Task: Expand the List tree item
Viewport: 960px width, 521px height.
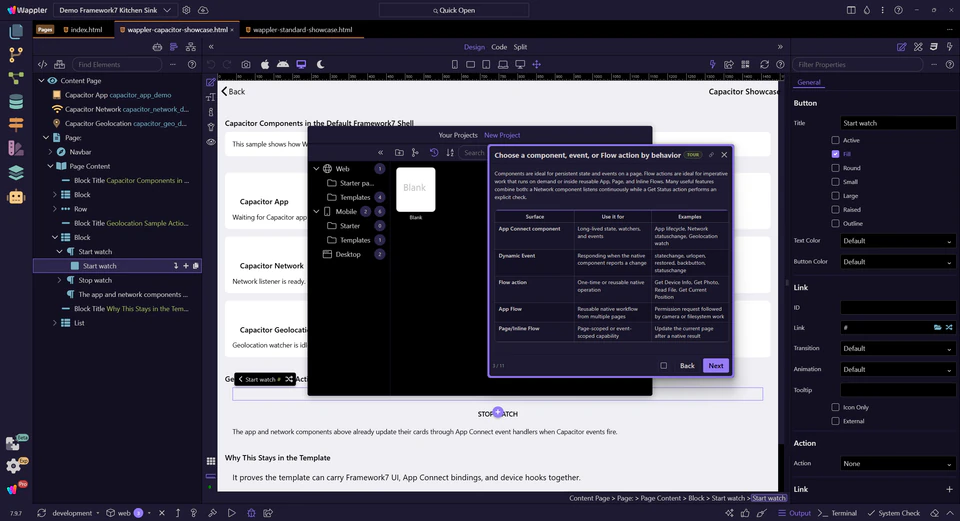Action: click(54, 323)
